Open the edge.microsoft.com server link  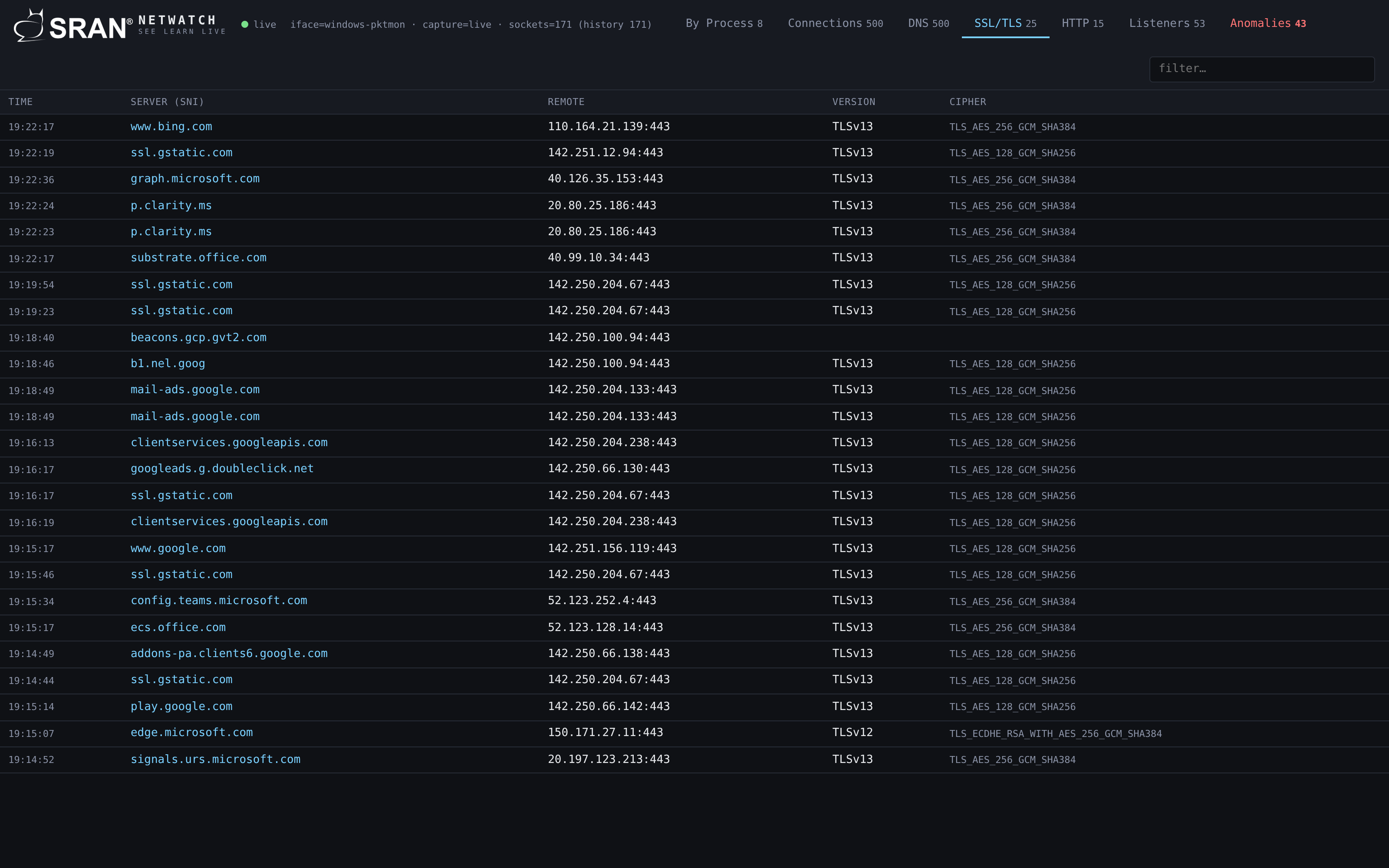click(x=192, y=733)
